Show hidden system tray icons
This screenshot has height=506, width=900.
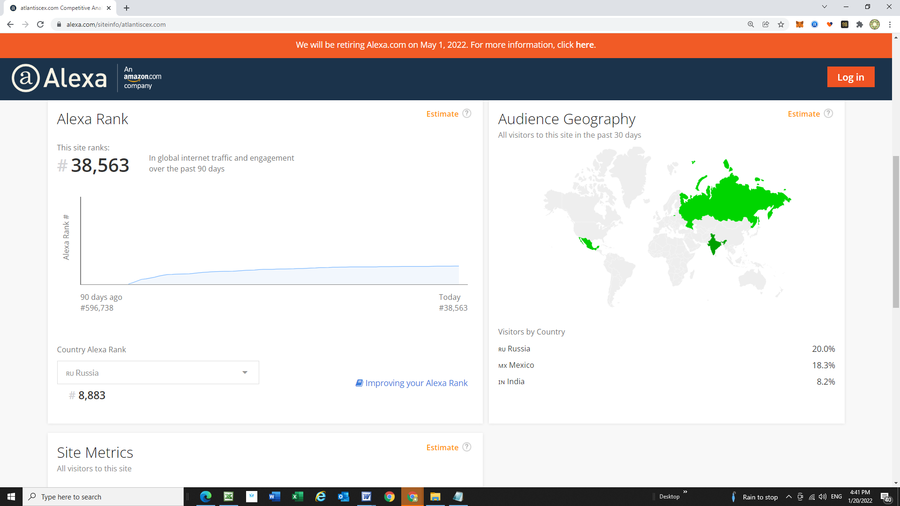pos(788,496)
